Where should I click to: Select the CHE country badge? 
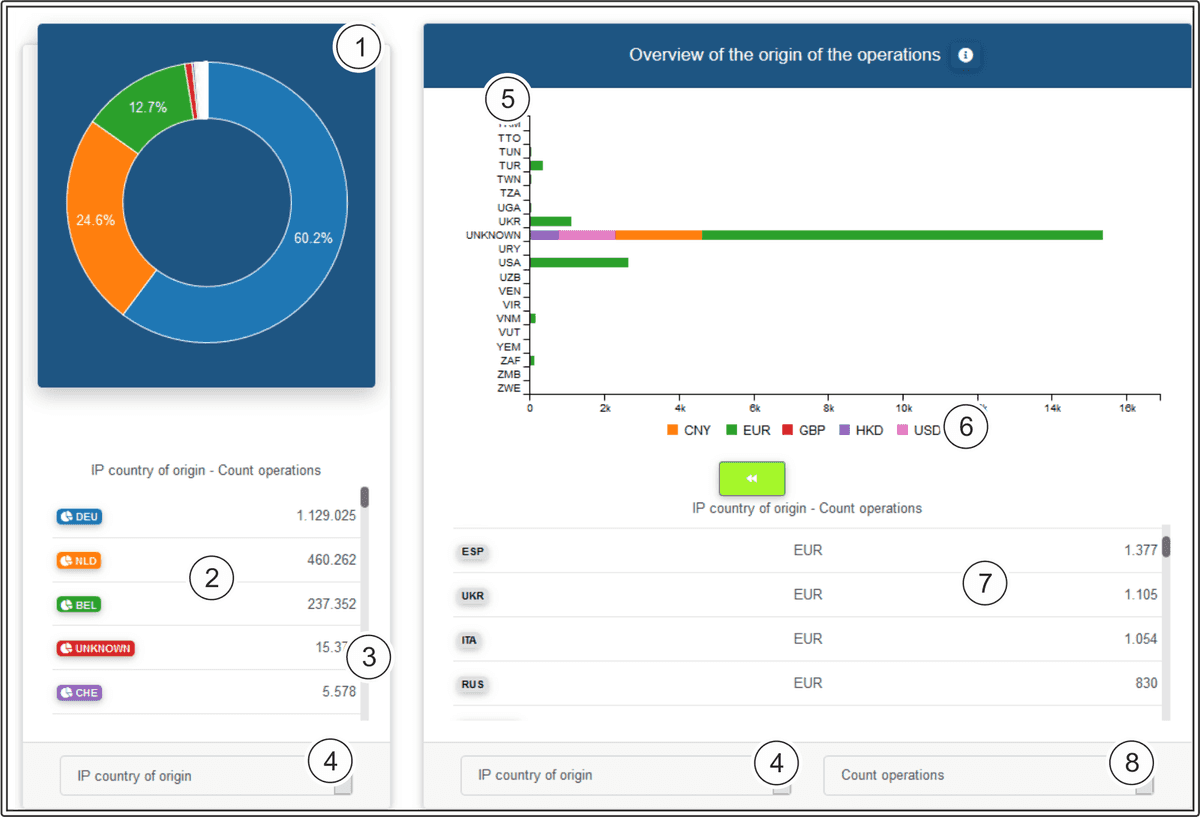pos(79,692)
